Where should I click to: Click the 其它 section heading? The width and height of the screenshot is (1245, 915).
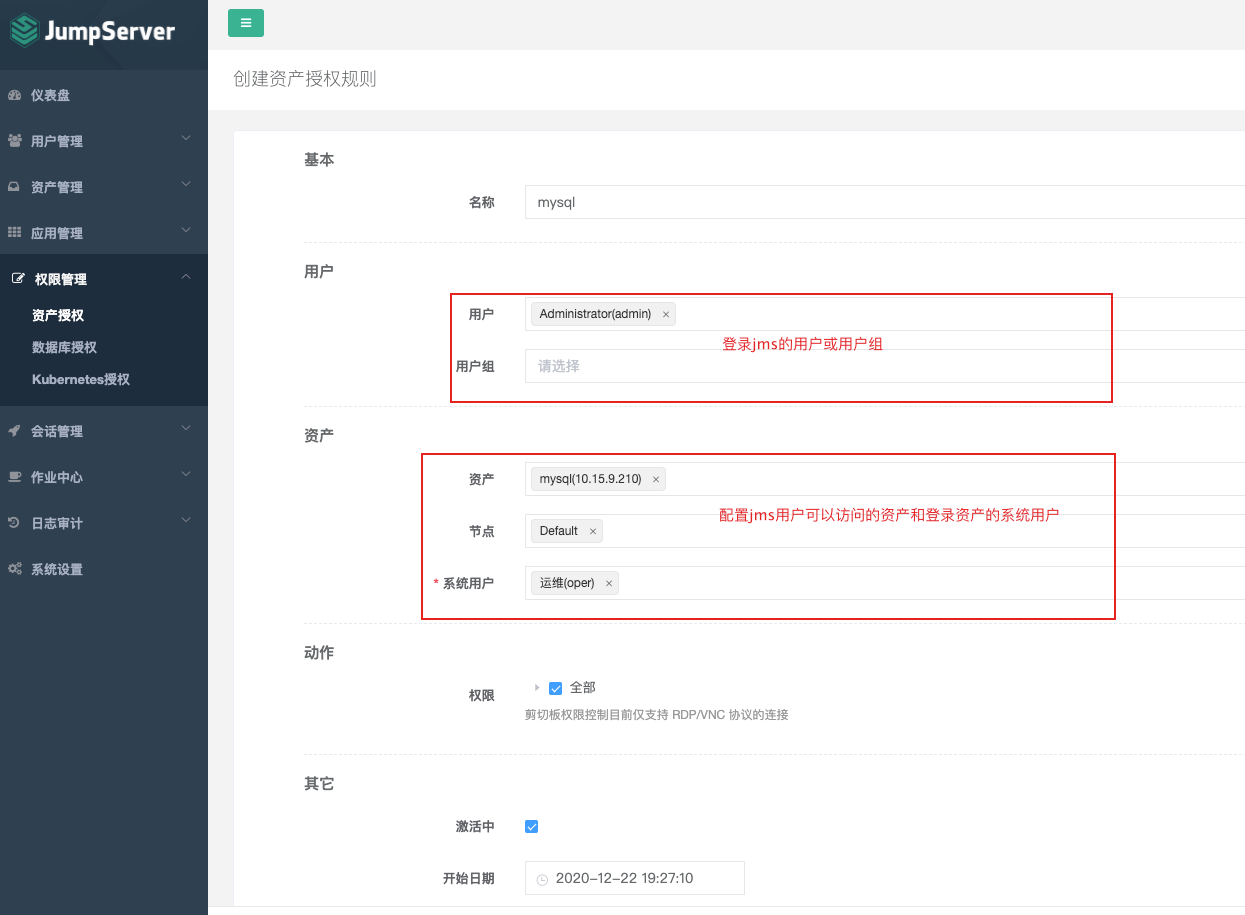click(x=319, y=784)
